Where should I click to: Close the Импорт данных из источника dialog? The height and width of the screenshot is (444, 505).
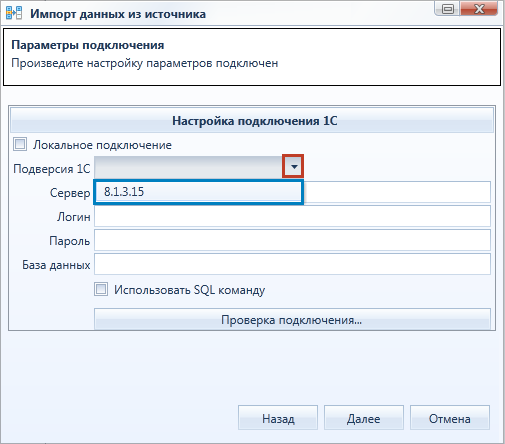pyautogui.click(x=479, y=9)
